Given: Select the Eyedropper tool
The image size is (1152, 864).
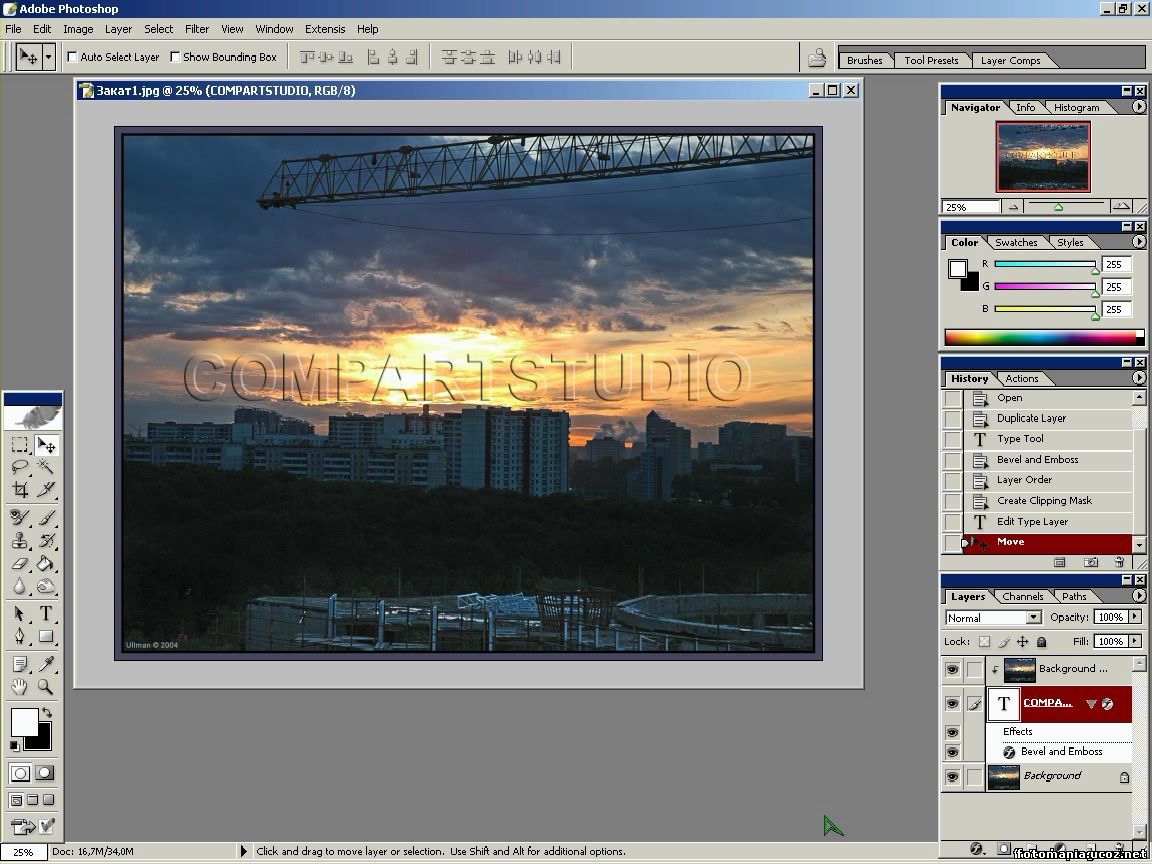Looking at the screenshot, I should pos(46,664).
